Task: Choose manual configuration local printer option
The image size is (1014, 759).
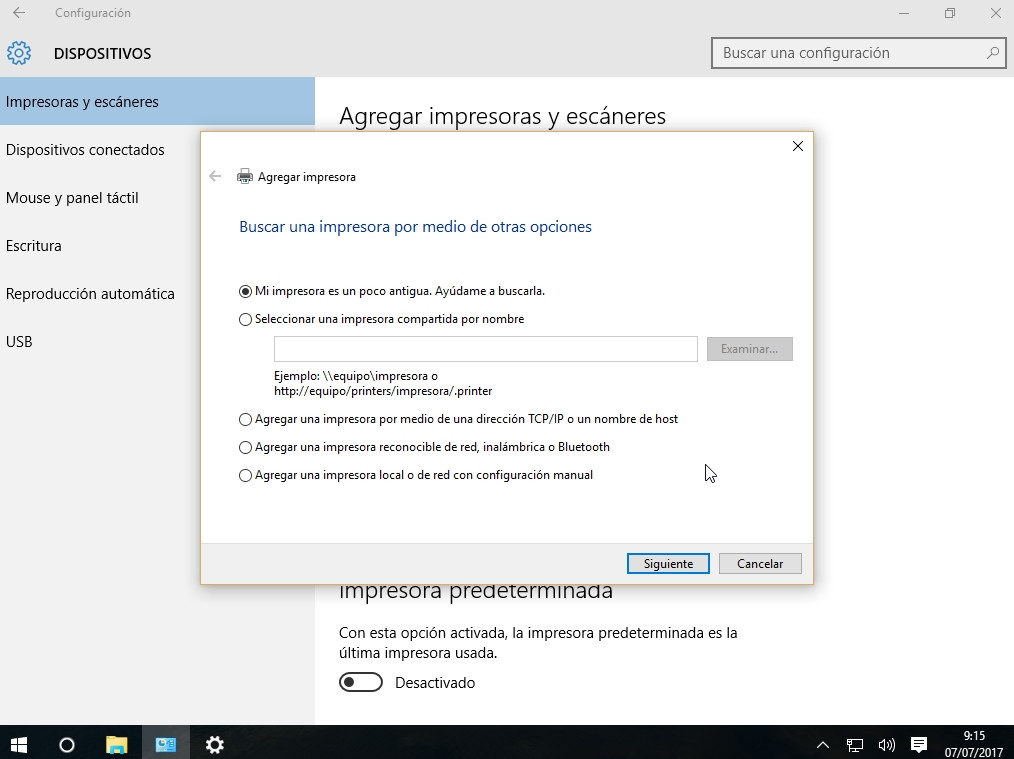Action: tap(246, 476)
